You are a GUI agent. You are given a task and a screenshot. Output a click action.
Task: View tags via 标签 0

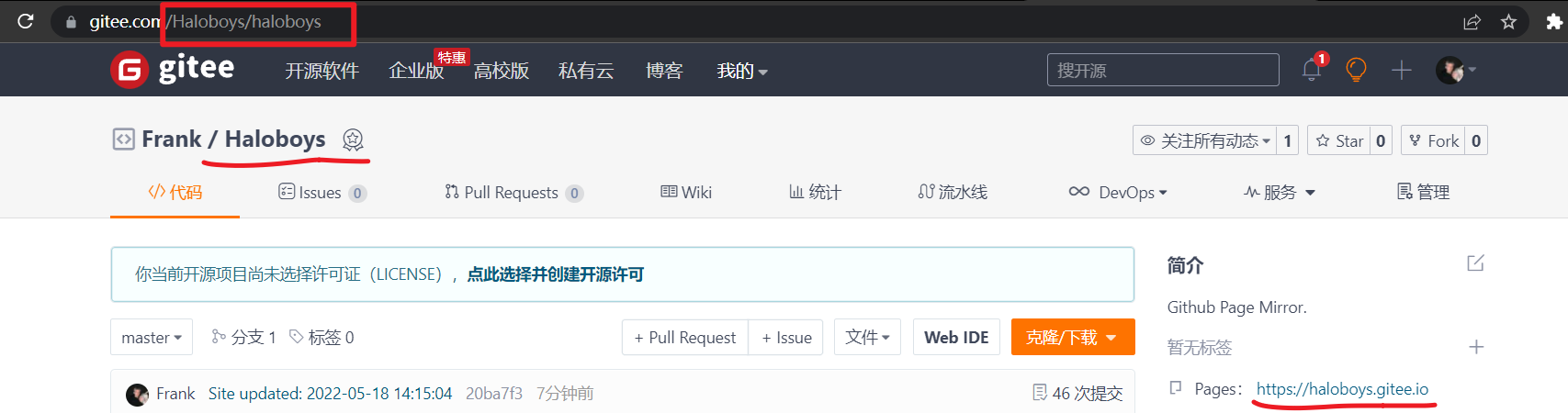click(321, 337)
